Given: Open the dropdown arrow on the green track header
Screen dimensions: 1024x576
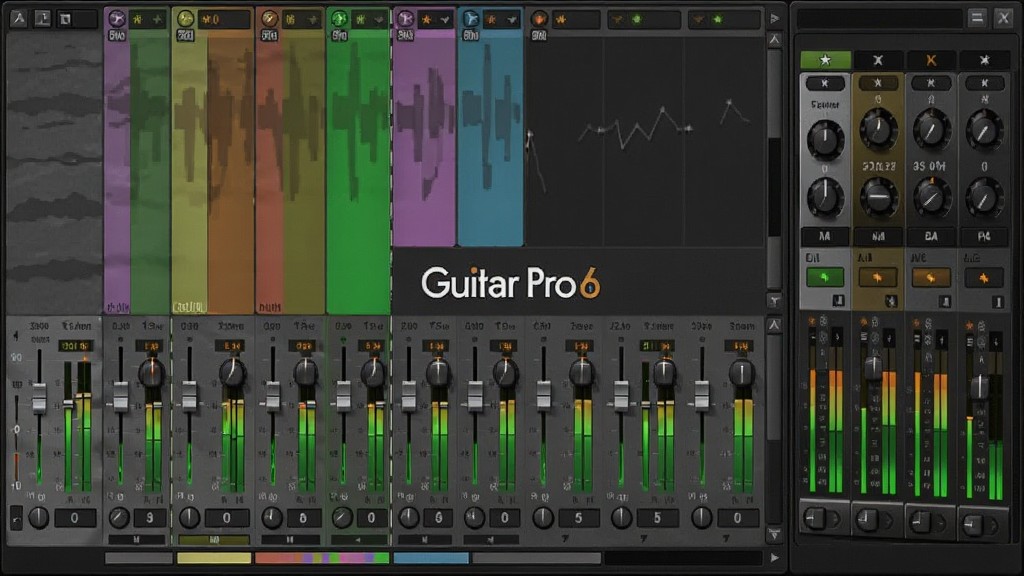Looking at the screenshot, I should (379, 20).
